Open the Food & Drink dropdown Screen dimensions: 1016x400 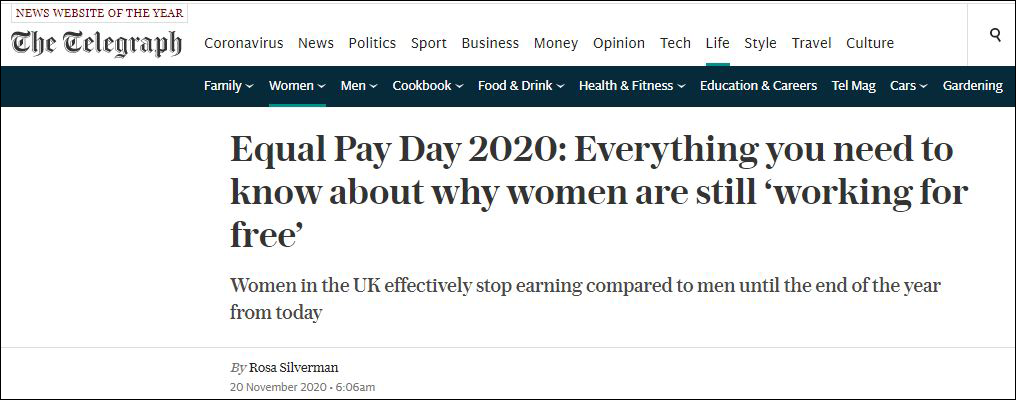560,86
